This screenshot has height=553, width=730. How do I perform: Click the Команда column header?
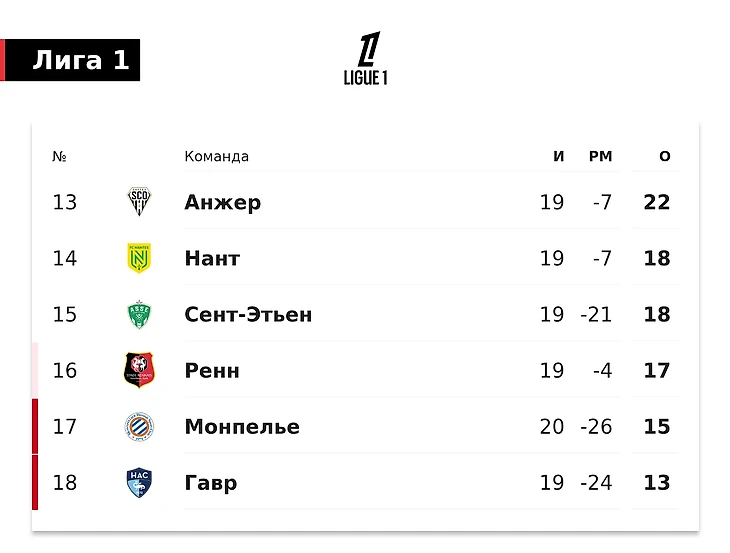(x=216, y=156)
